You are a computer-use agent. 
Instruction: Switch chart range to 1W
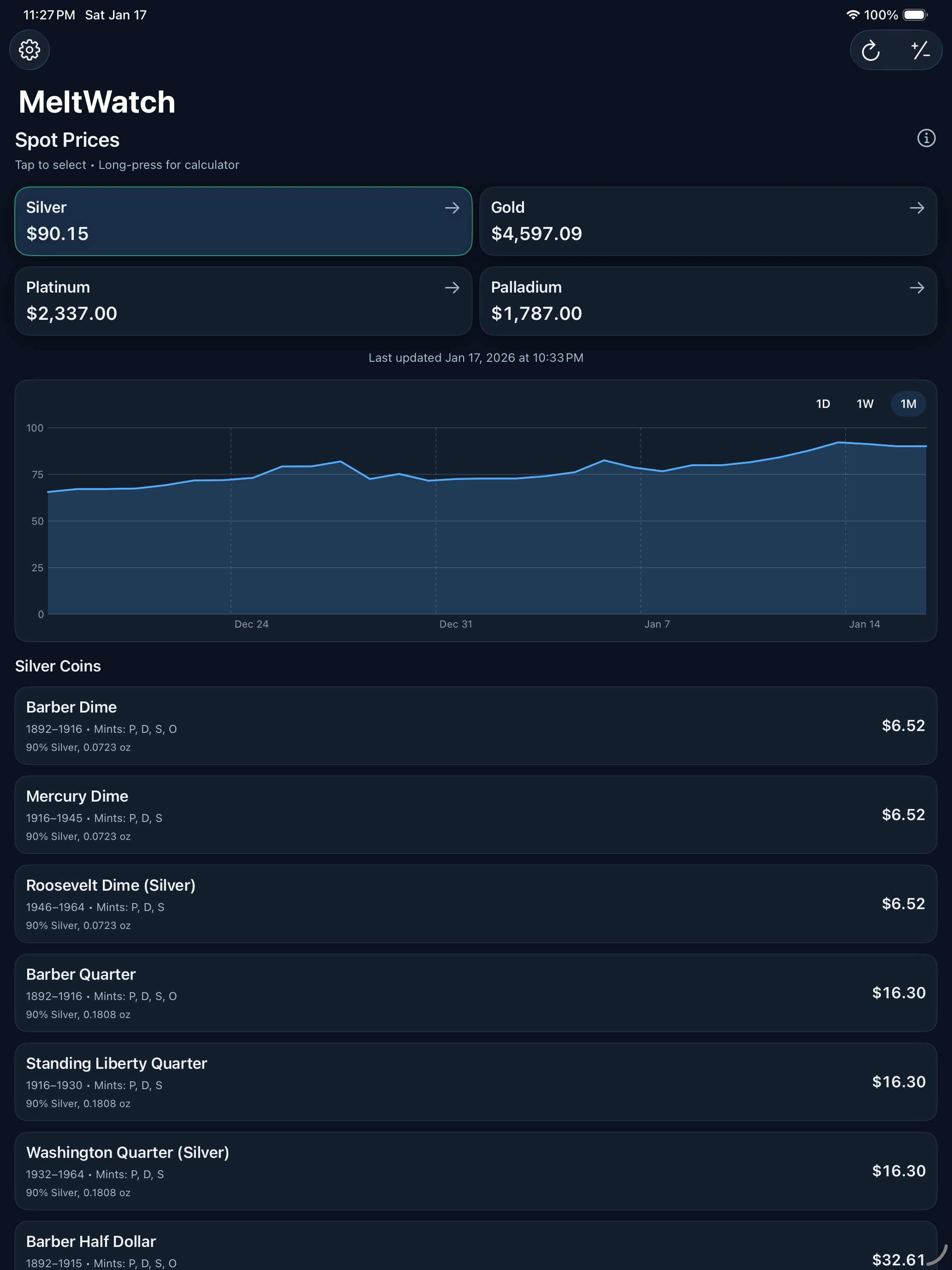click(865, 404)
